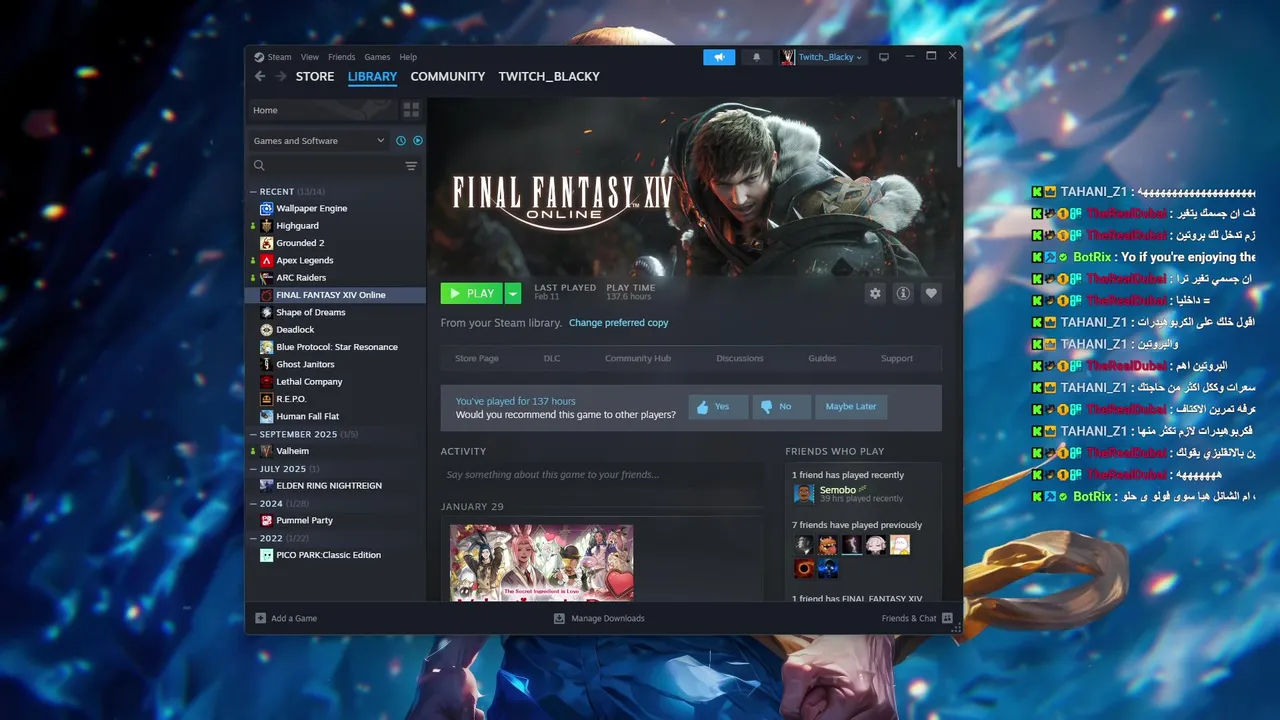
Task: Switch library to grid view icon
Action: point(411,110)
